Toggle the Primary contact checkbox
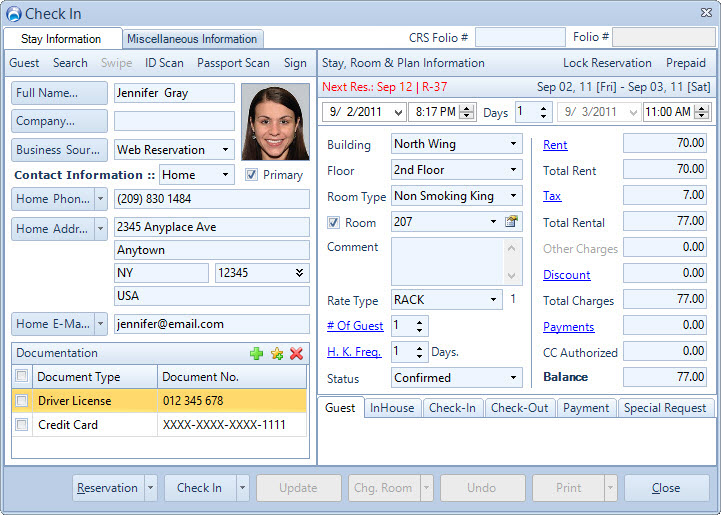Viewport: 721px width, 515px height. (x=251, y=175)
